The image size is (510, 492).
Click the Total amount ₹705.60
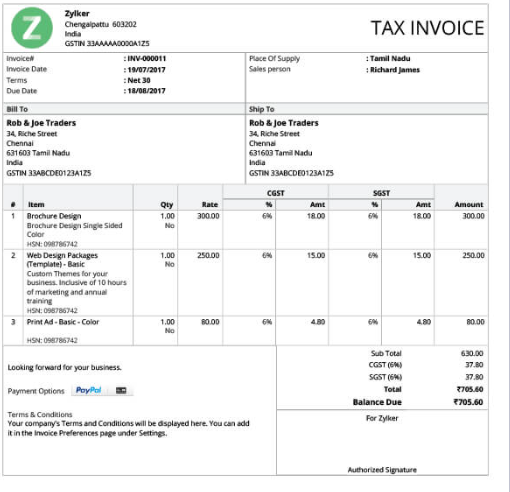470,389
